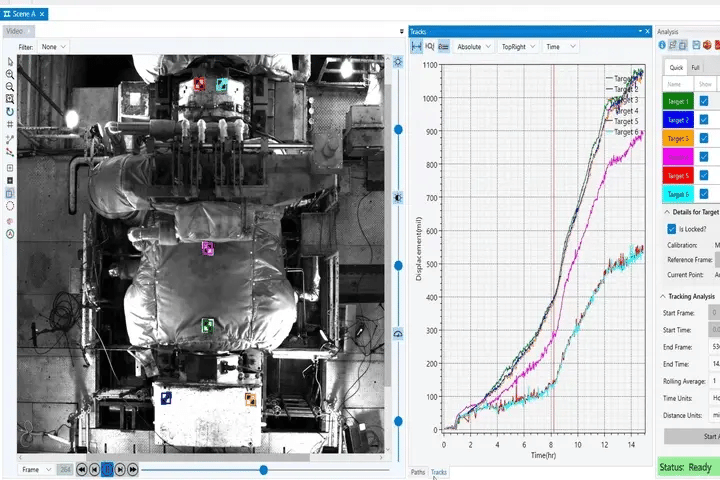The width and height of the screenshot is (720, 480).
Task: Click the brightness sun icon
Action: pos(398,62)
